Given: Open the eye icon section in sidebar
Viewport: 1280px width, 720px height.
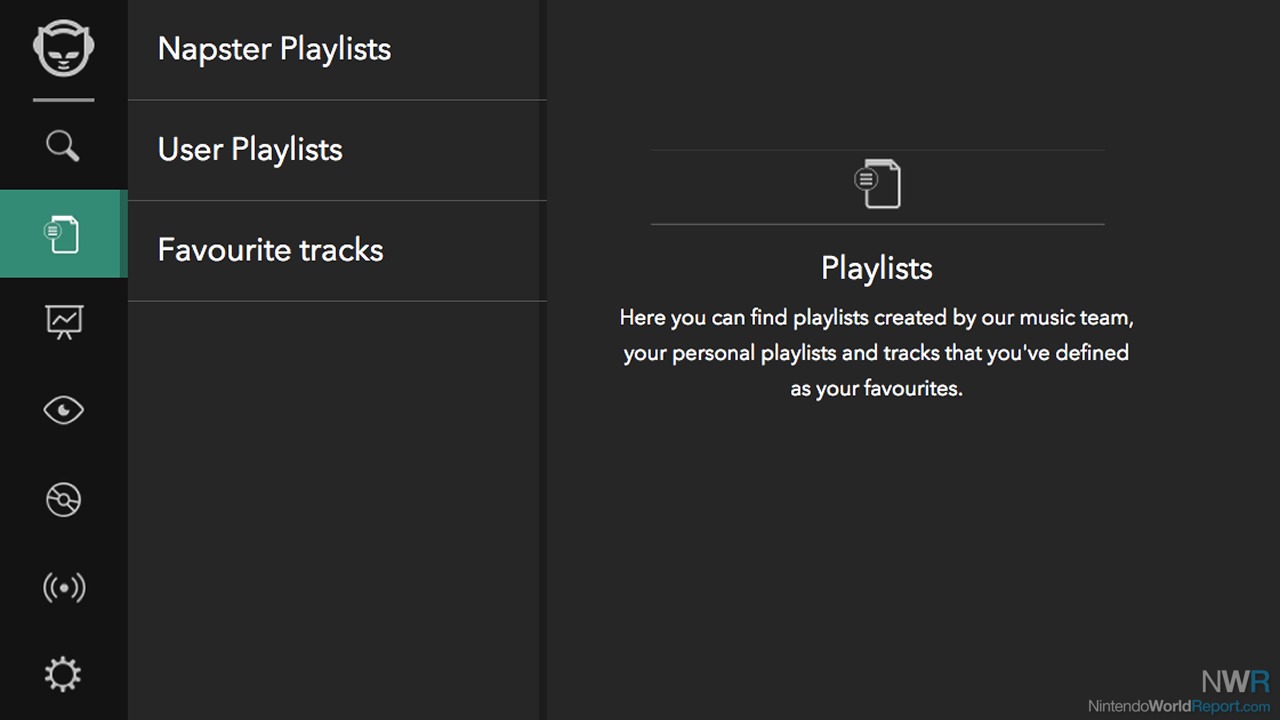Looking at the screenshot, I should click(x=63, y=410).
